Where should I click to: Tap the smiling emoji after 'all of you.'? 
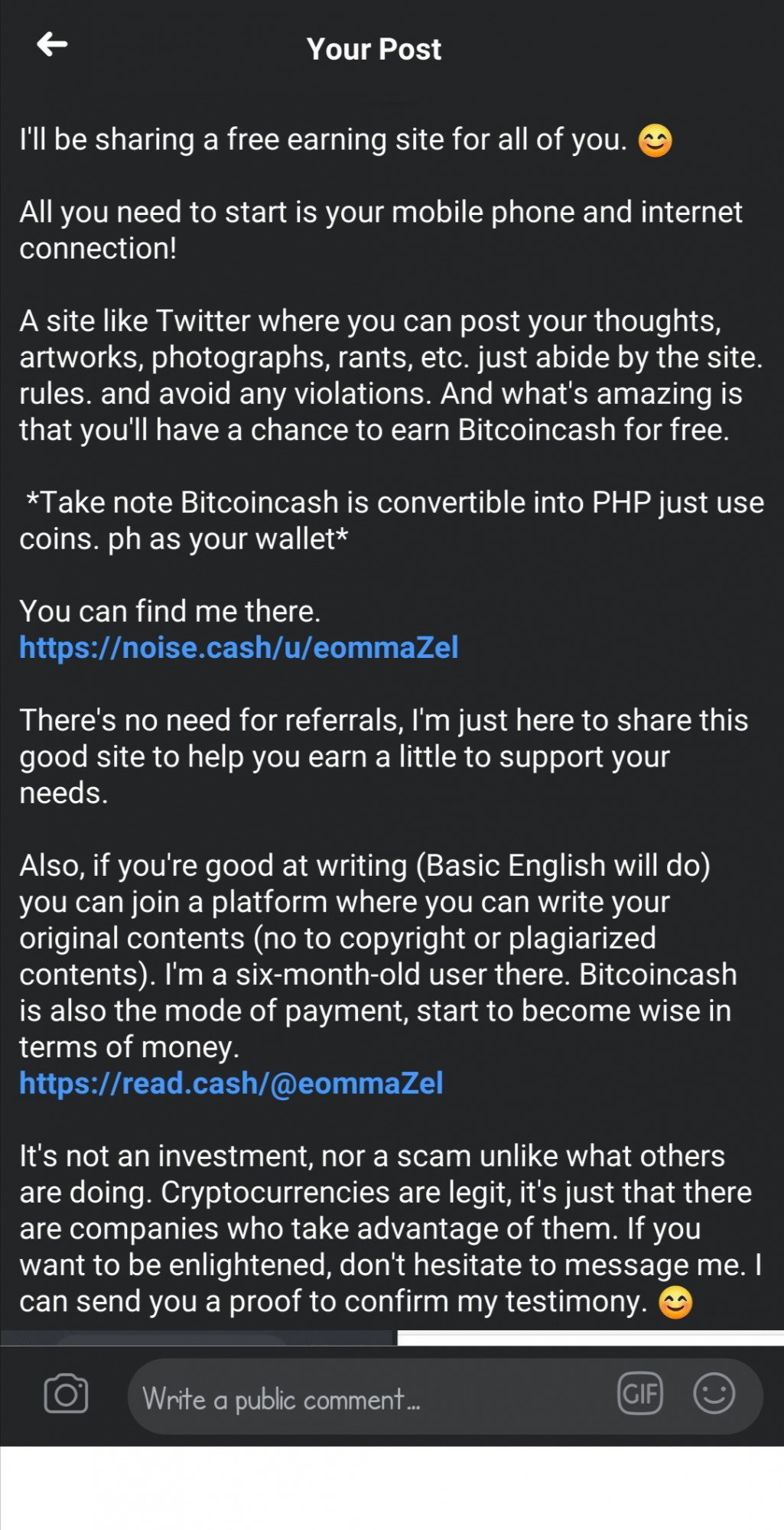tap(656, 141)
